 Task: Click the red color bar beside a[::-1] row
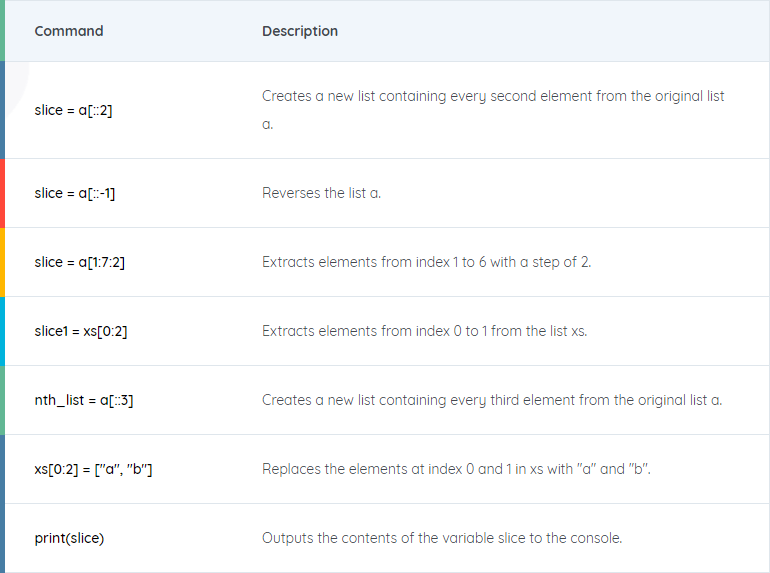(x=2, y=193)
